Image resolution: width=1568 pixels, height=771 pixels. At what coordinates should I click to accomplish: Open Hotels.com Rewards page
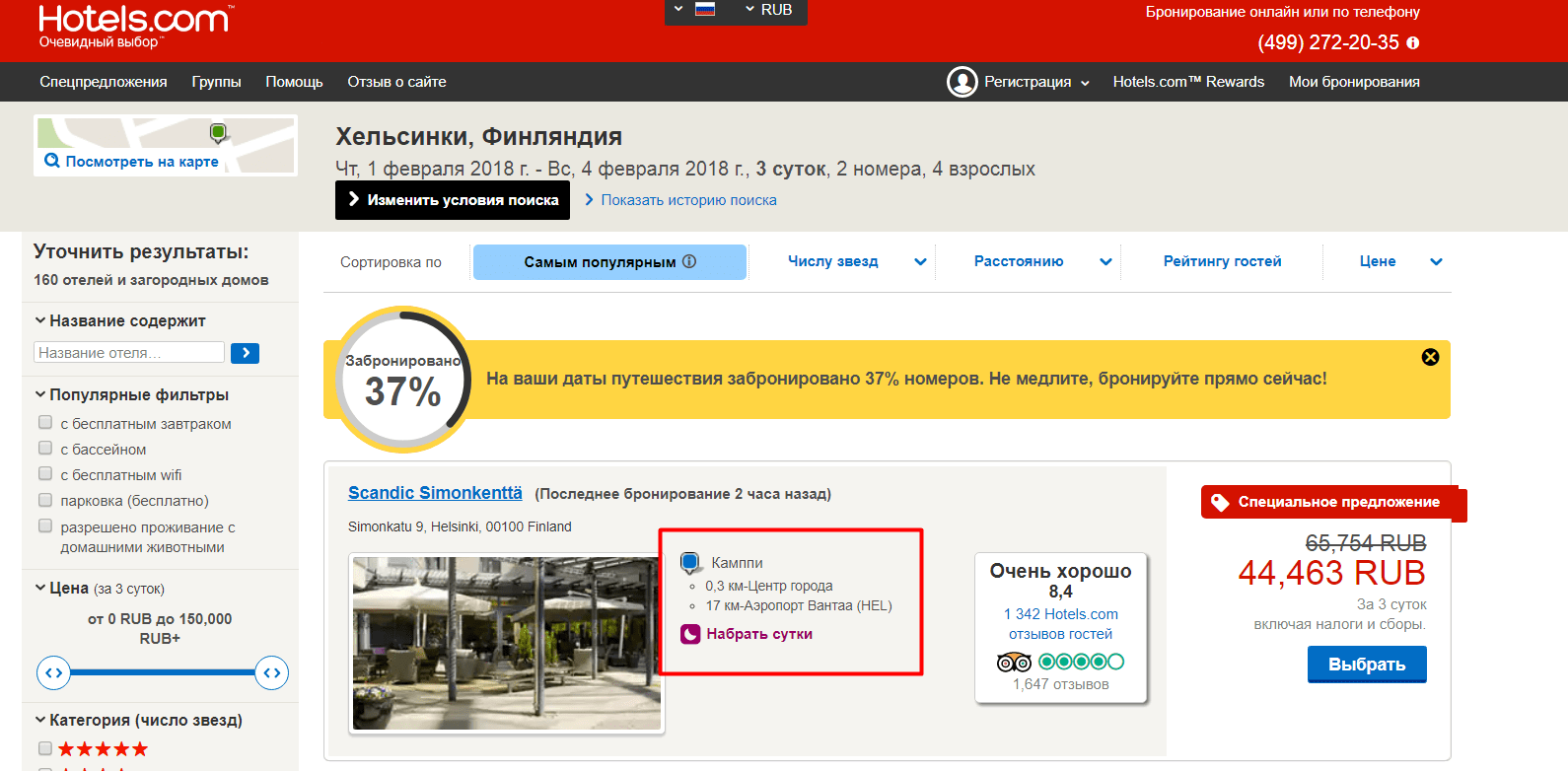pos(1188,82)
